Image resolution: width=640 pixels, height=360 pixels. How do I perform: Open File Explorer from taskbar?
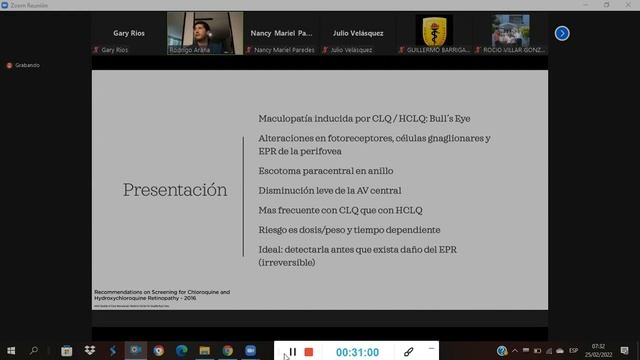point(204,351)
